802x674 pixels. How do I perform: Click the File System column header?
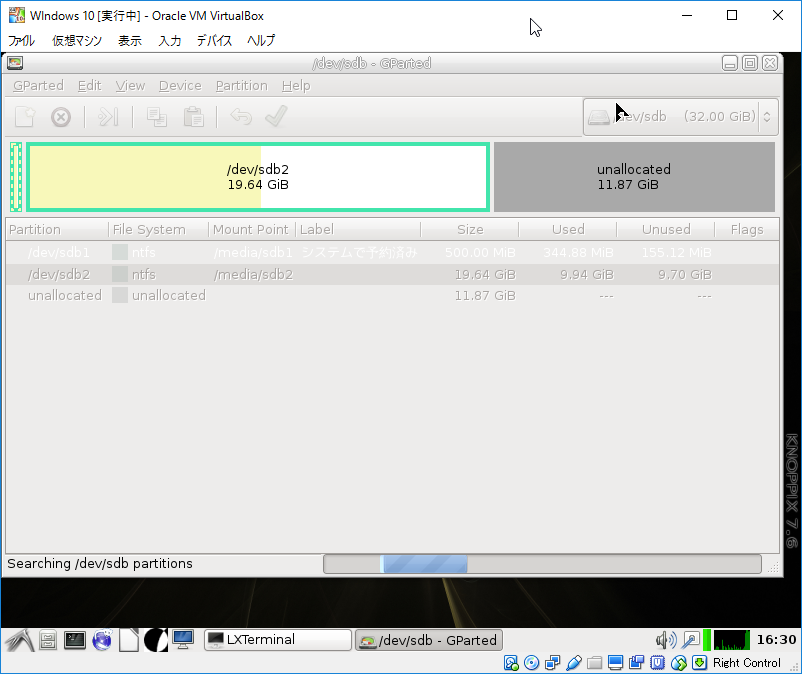[x=159, y=230]
